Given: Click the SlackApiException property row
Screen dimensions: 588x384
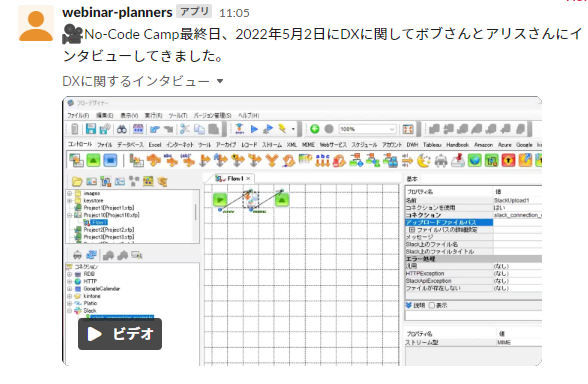Looking at the screenshot, I should pos(473,281).
